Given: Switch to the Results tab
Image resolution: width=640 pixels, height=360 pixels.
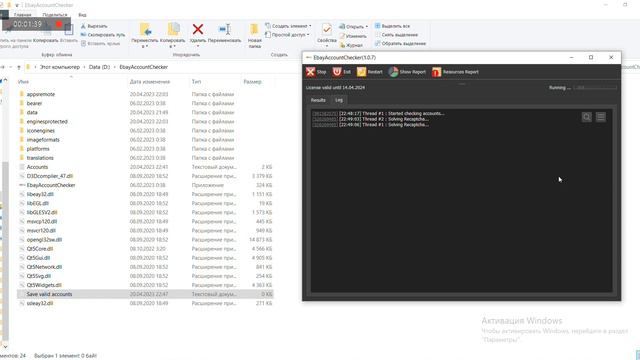Looking at the screenshot, I should pyautogui.click(x=318, y=100).
